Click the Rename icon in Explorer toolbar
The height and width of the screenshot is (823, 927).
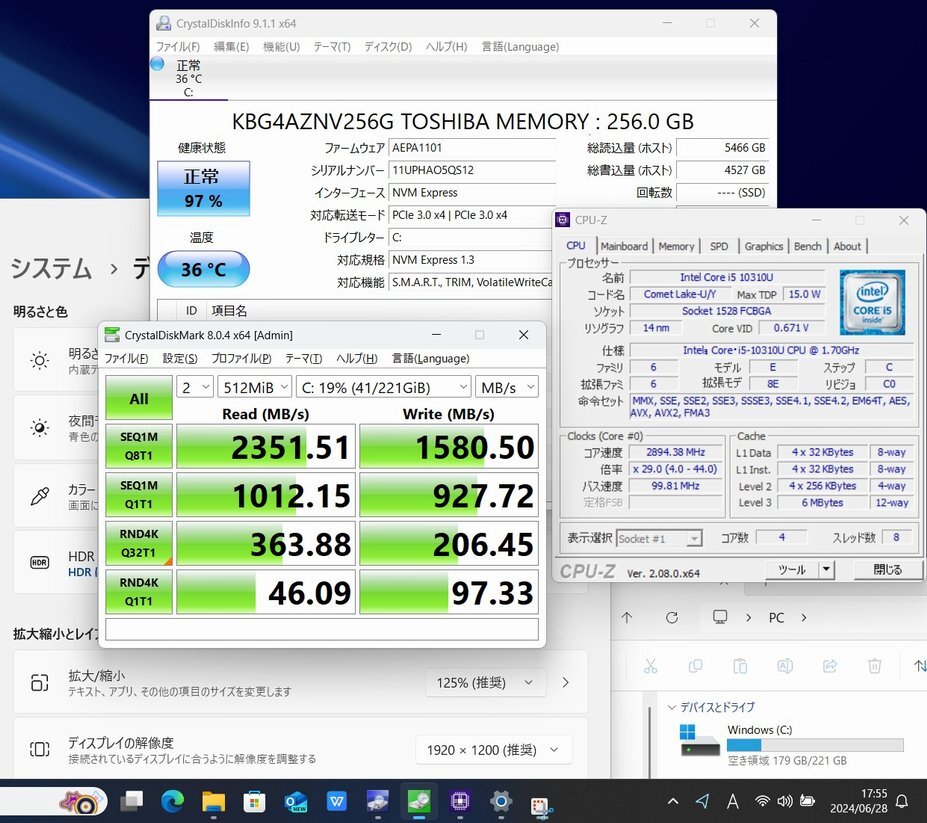(785, 666)
